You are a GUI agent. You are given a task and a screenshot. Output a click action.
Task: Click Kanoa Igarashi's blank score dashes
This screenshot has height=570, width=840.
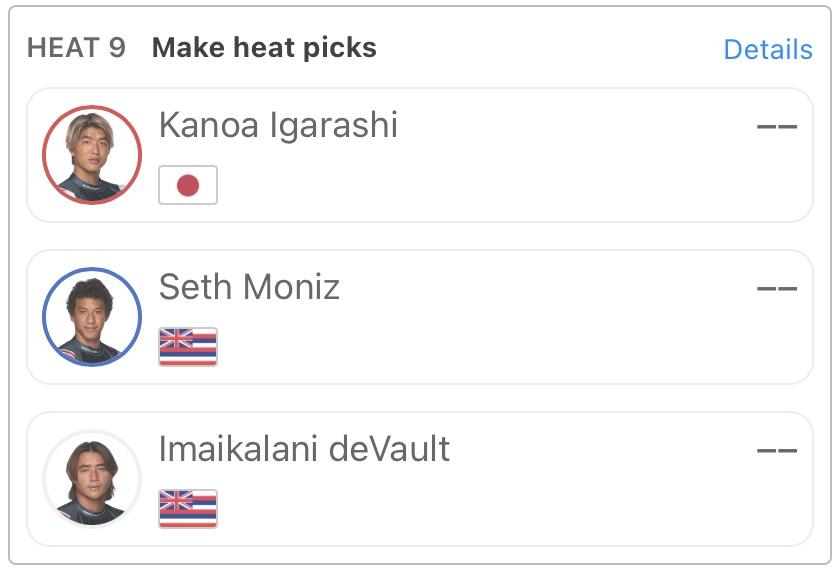[776, 127]
